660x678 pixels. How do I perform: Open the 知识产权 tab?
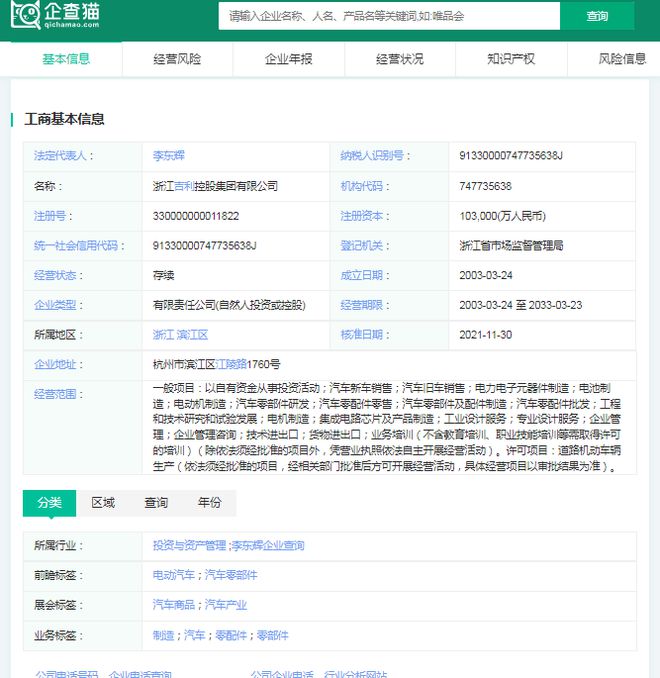[511, 59]
